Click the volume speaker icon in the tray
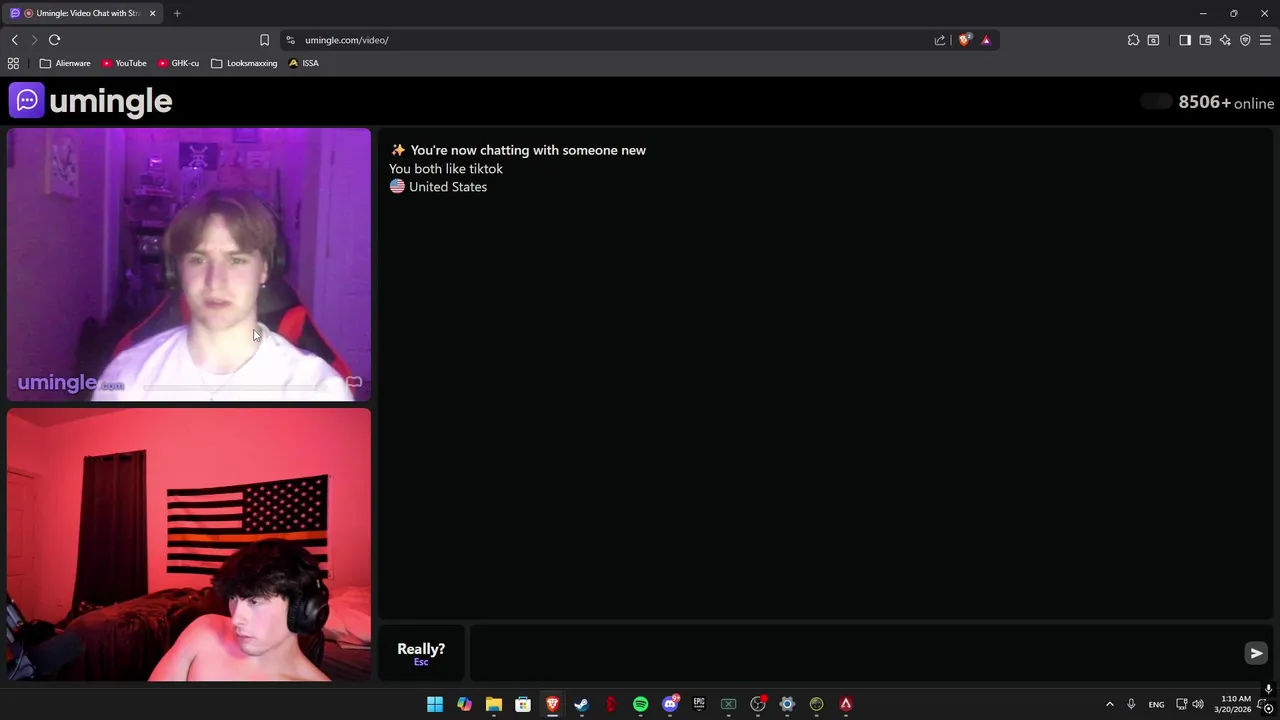The height and width of the screenshot is (720, 1280). tap(1198, 704)
